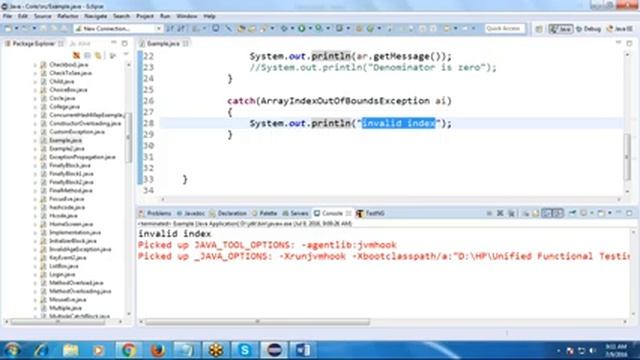Open Windows Explorer folder in the taskbar

point(70,350)
